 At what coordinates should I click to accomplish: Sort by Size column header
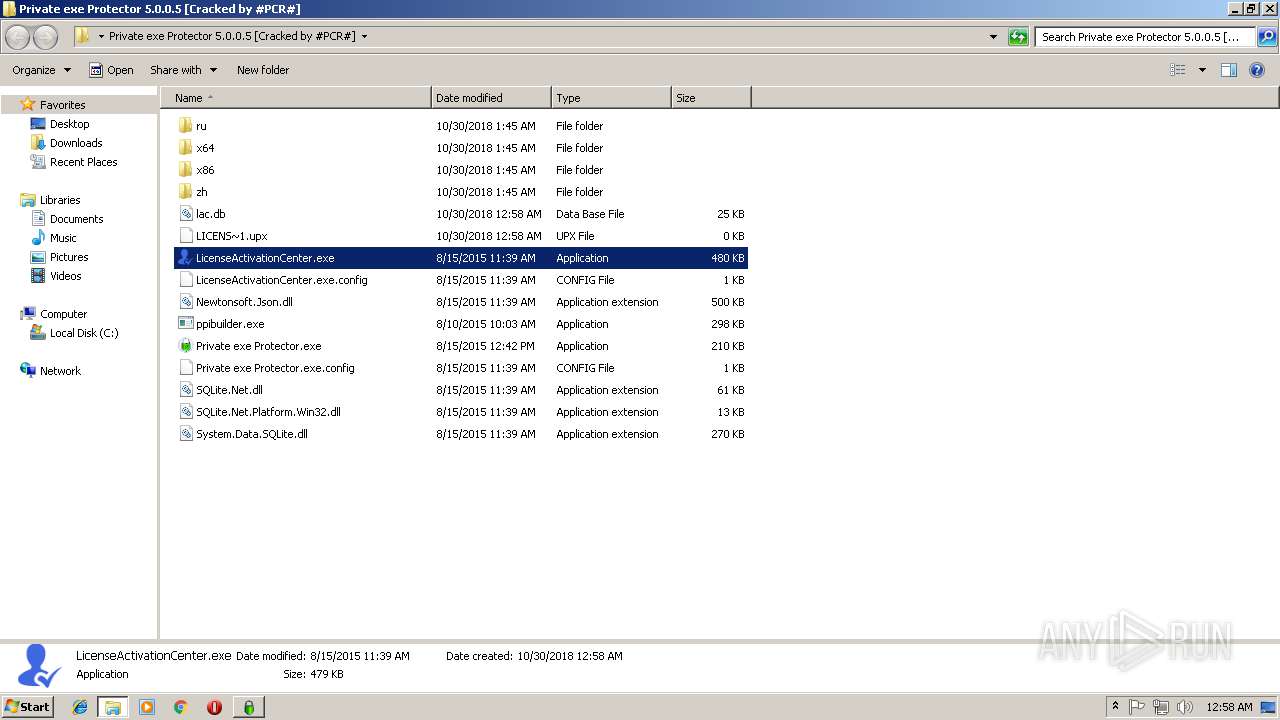click(711, 98)
